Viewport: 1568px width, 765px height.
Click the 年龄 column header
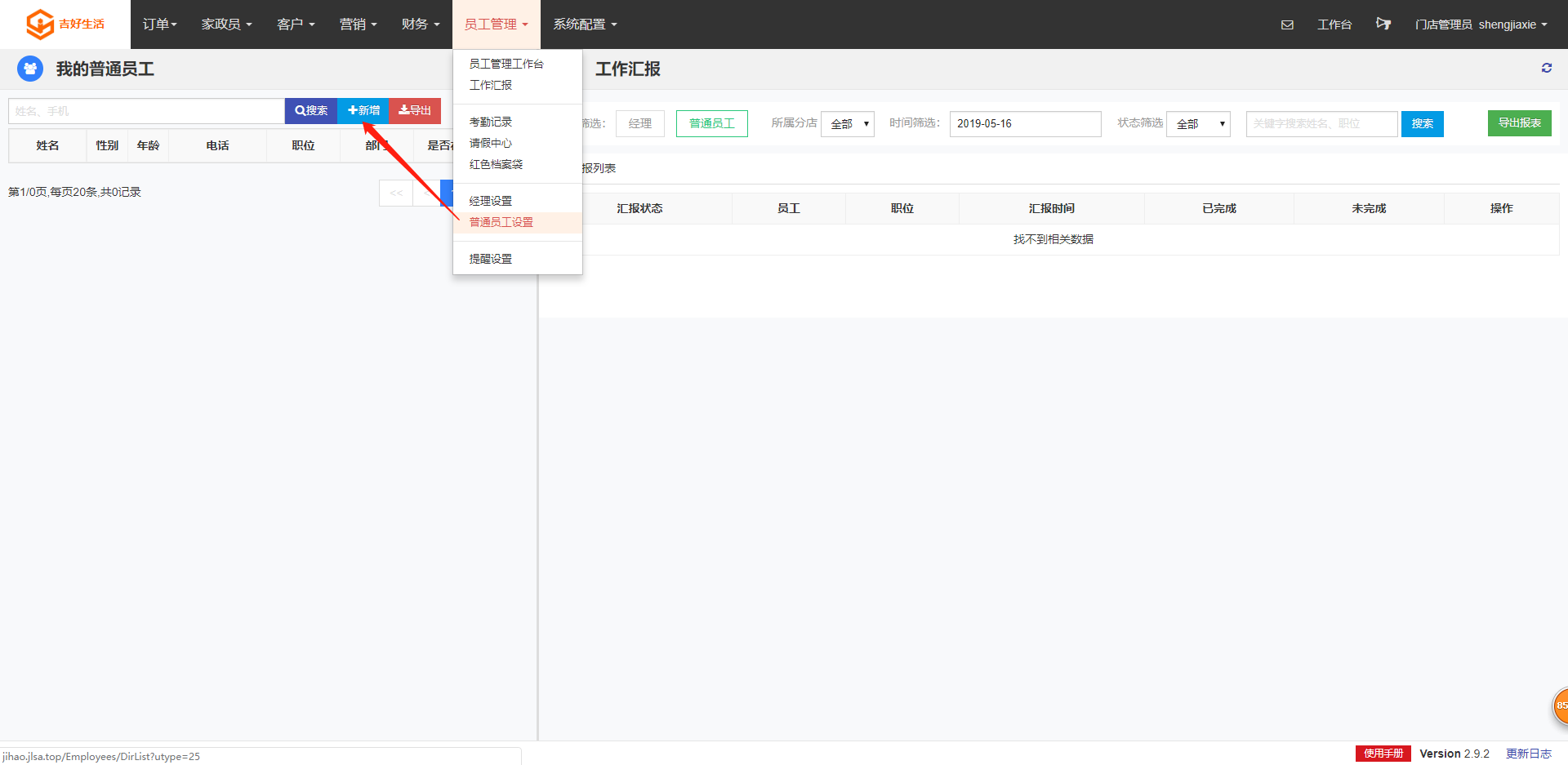click(149, 145)
